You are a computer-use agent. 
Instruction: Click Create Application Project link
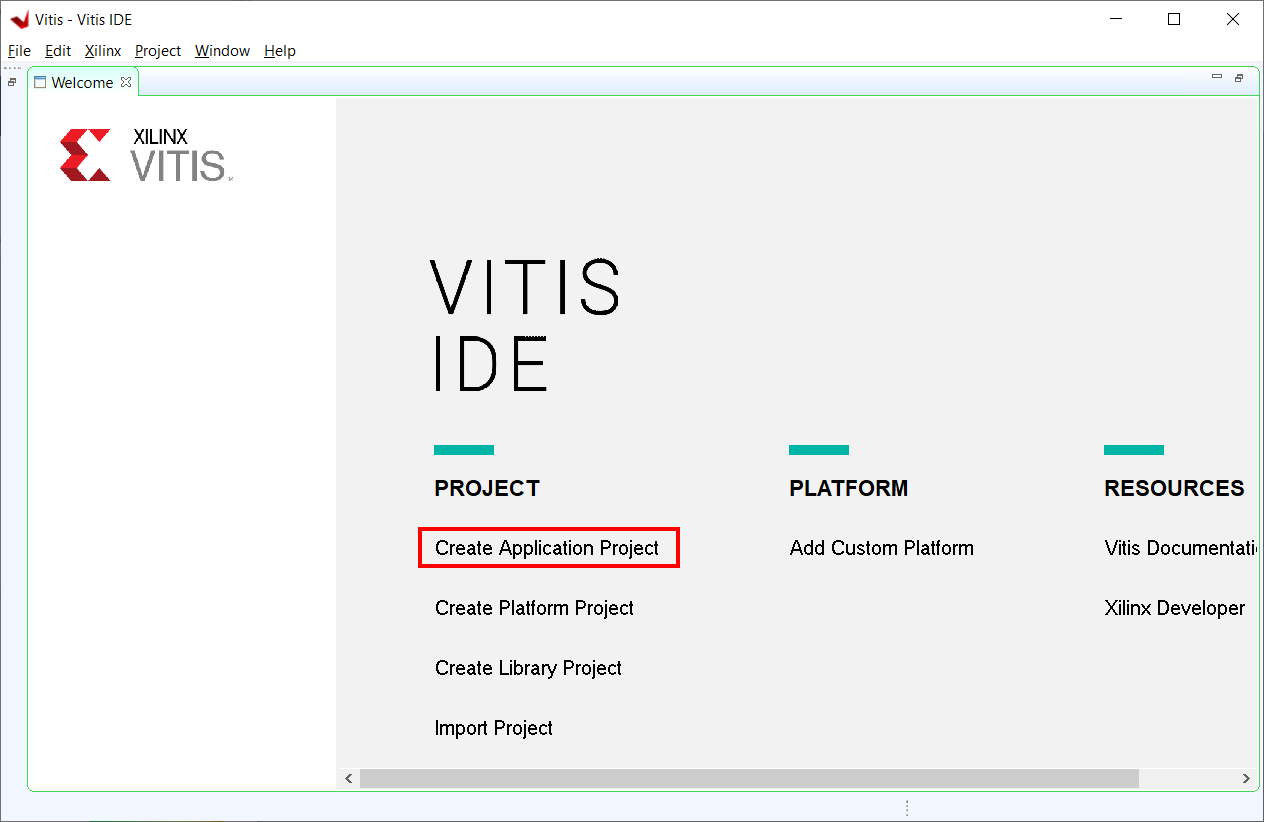point(547,548)
